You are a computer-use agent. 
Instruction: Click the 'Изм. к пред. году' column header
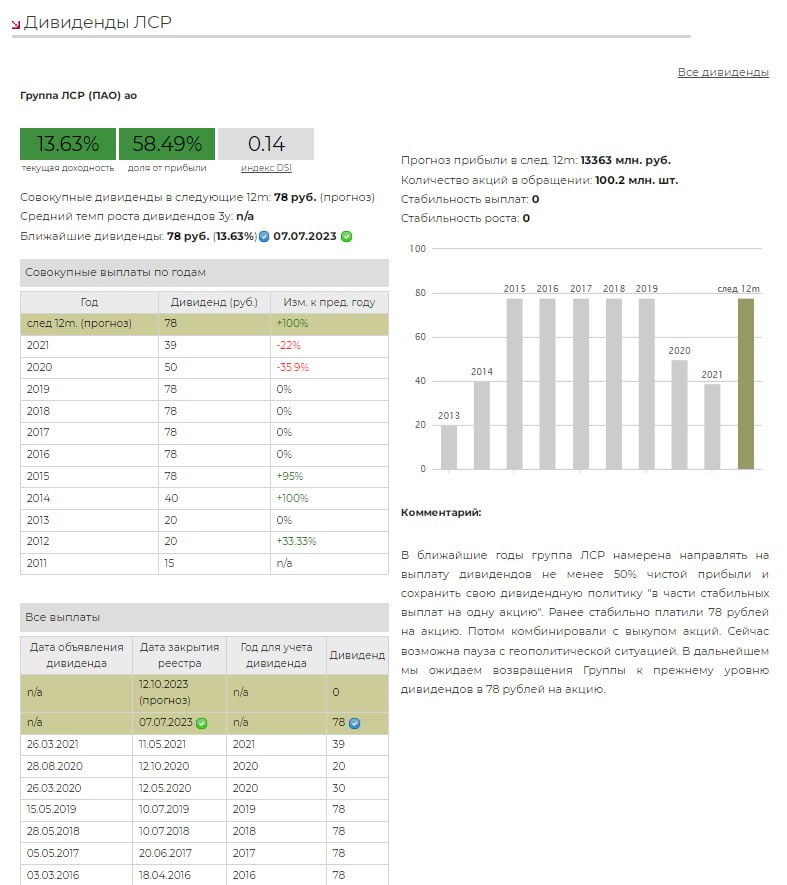coord(329,303)
